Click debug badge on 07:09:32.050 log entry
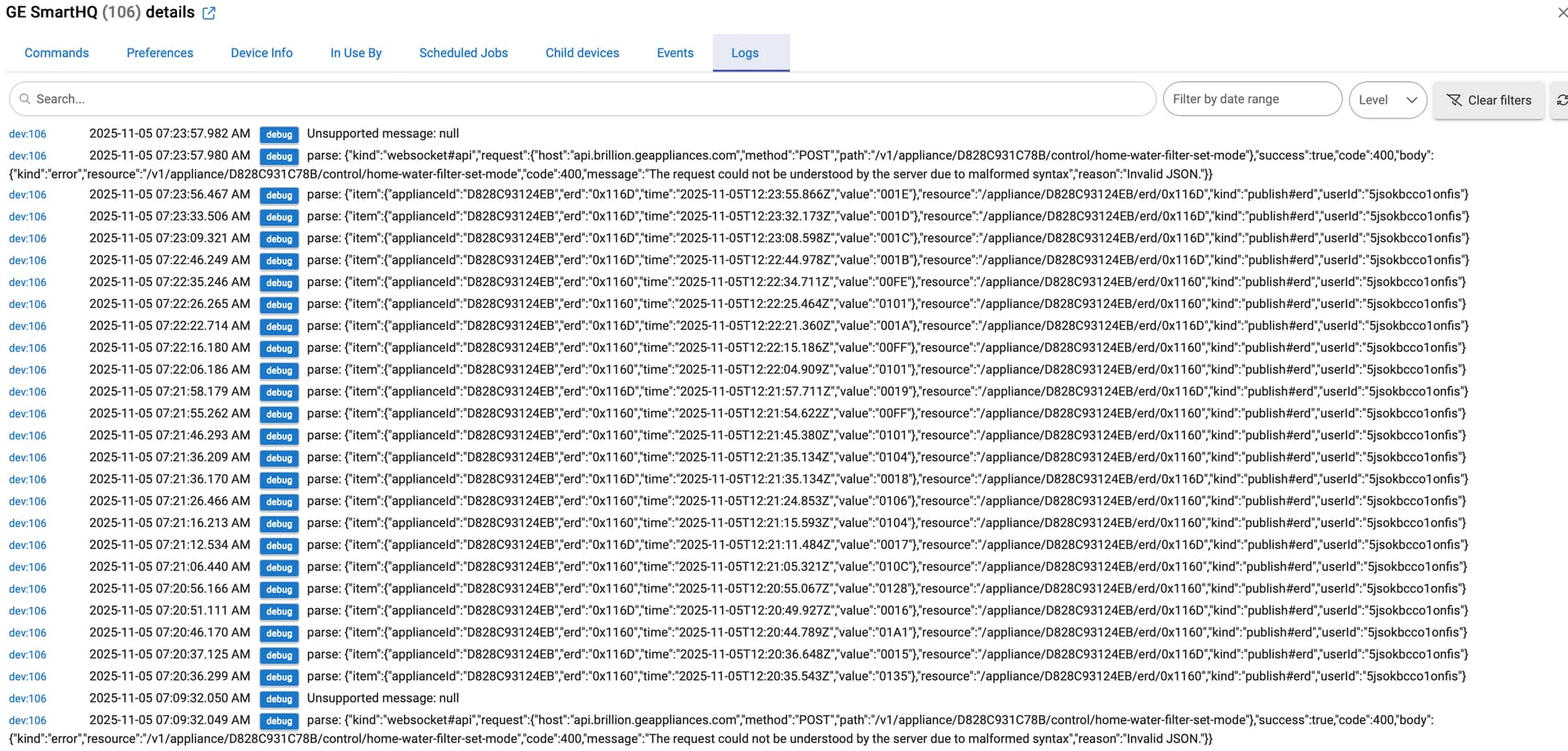 (x=278, y=699)
